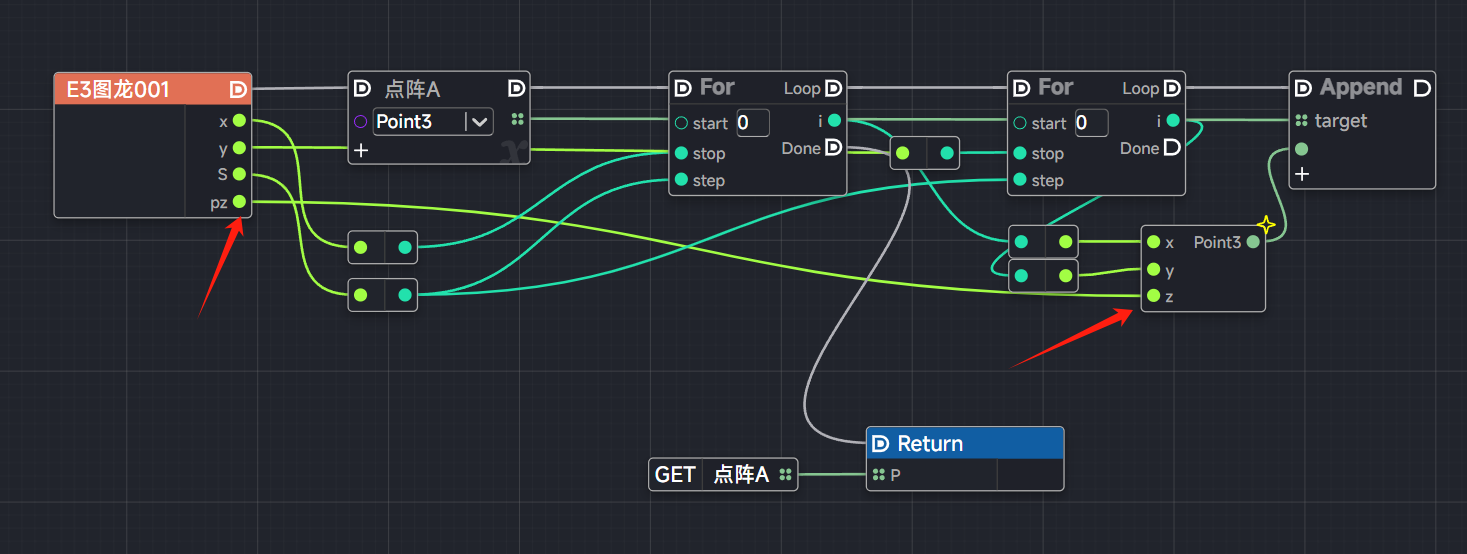Click the Done exec pin on second For node
Screen dimensions: 1467x554
pyautogui.click(x=1171, y=148)
